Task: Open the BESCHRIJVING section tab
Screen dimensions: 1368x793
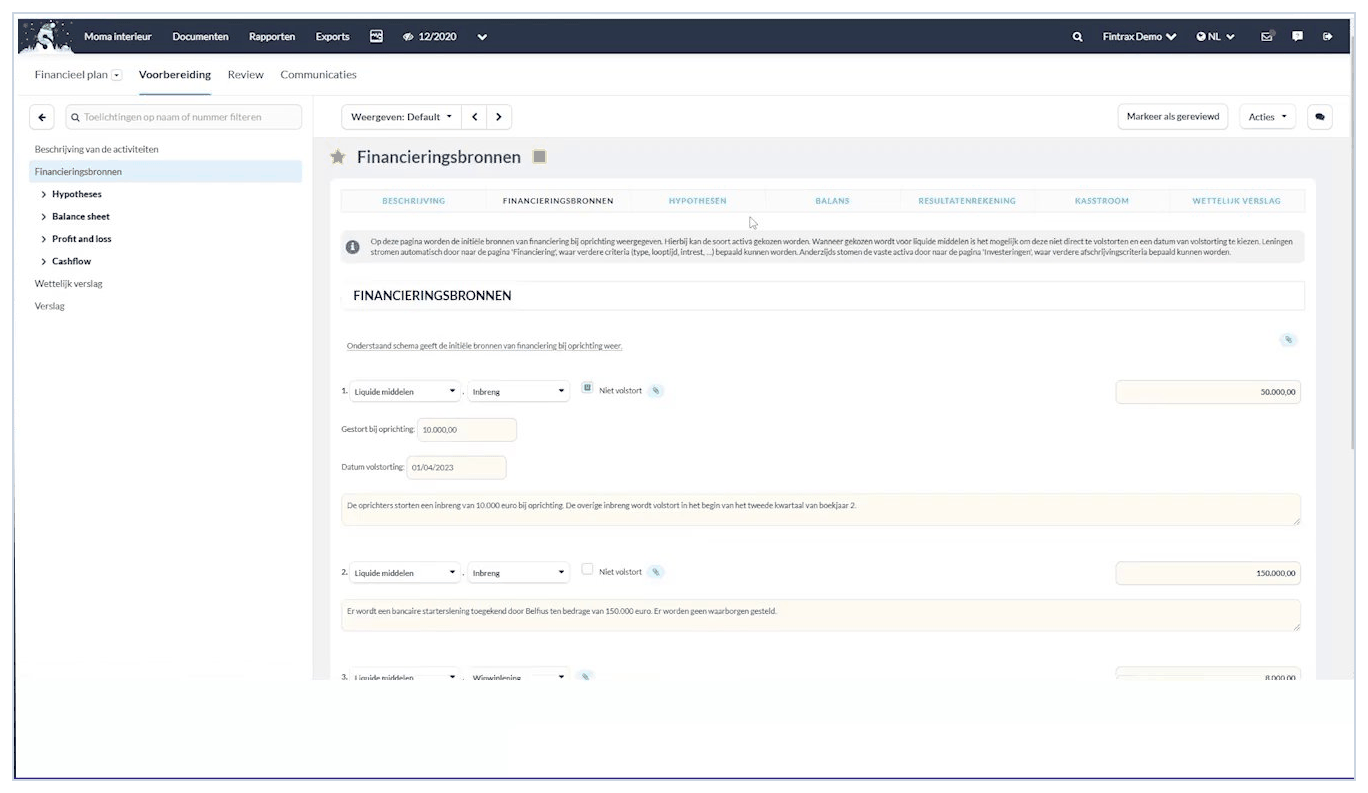Action: [x=413, y=201]
